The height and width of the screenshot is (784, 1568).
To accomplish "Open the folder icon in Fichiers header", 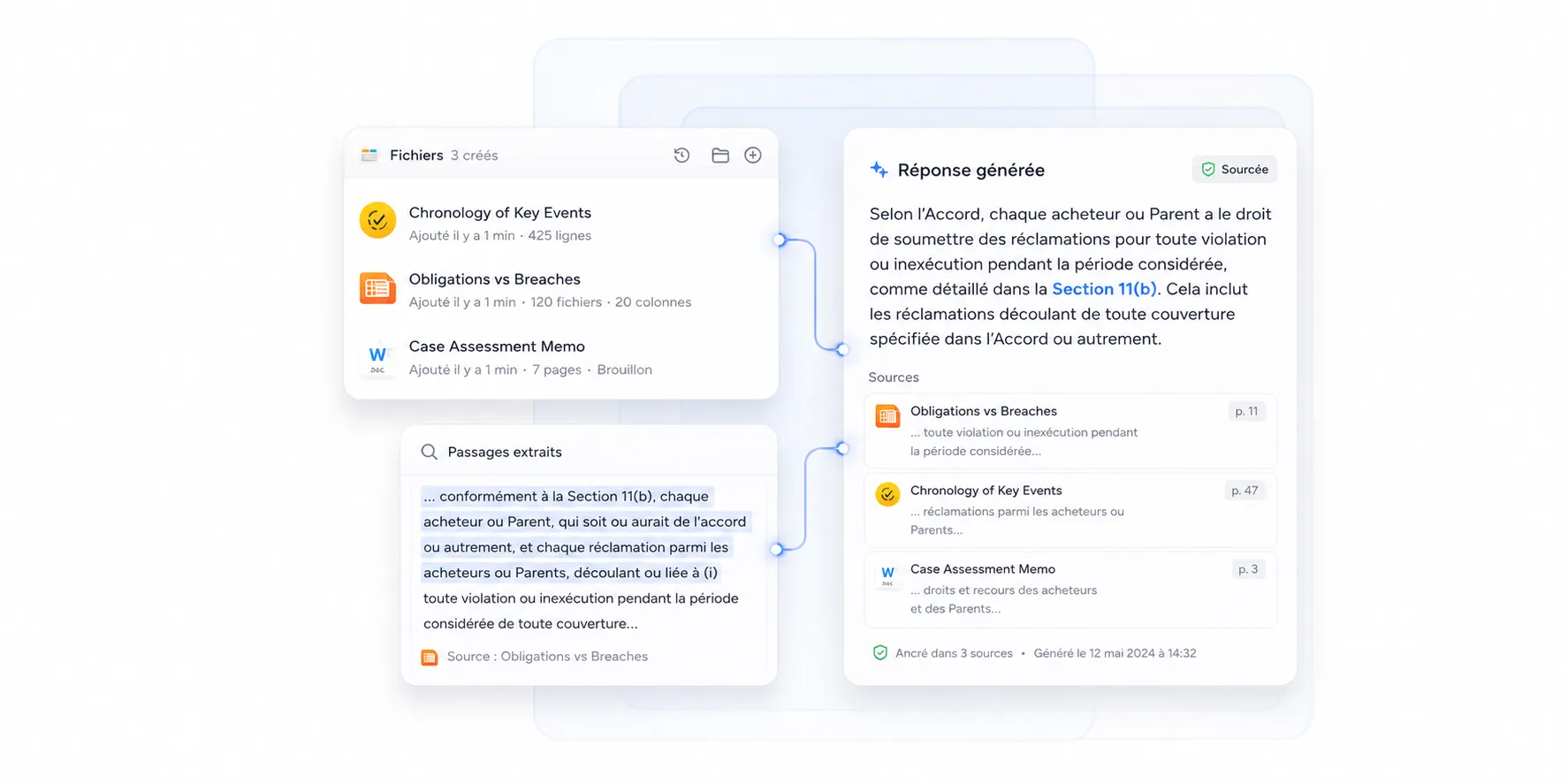I will click(720, 156).
